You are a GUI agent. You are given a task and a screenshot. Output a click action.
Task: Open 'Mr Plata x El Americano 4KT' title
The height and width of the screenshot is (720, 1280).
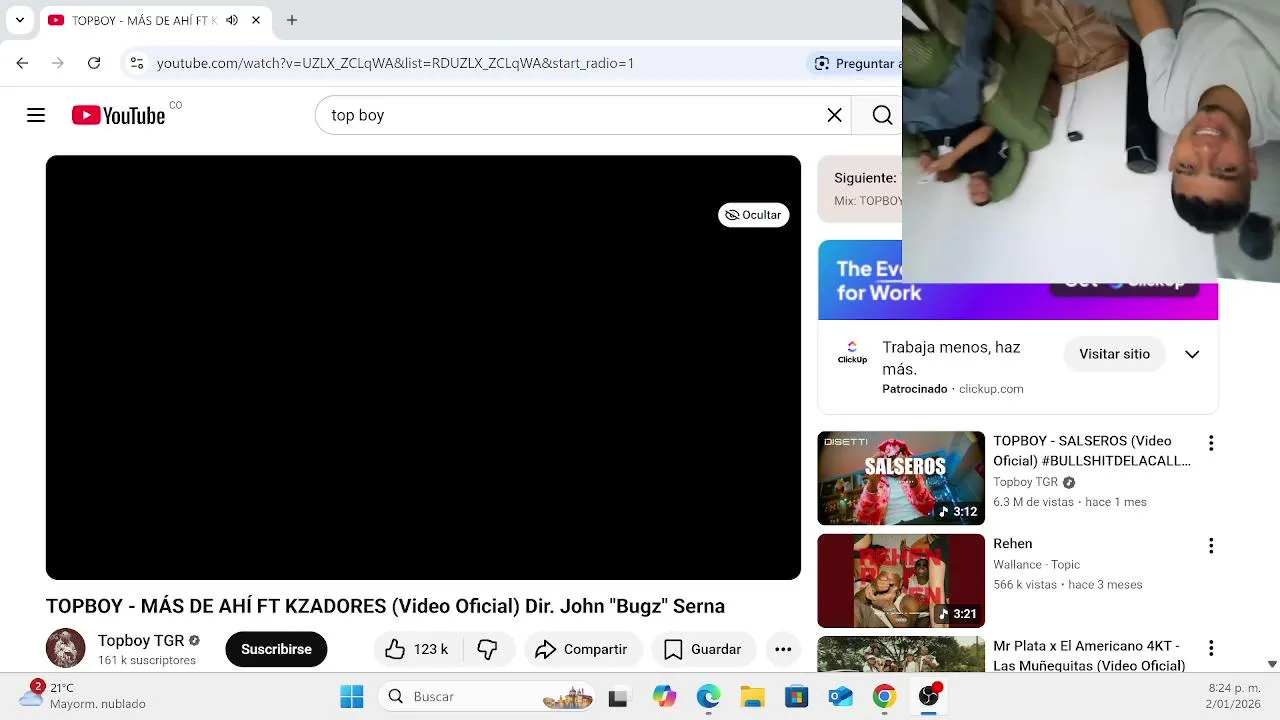pyautogui.click(x=1089, y=656)
